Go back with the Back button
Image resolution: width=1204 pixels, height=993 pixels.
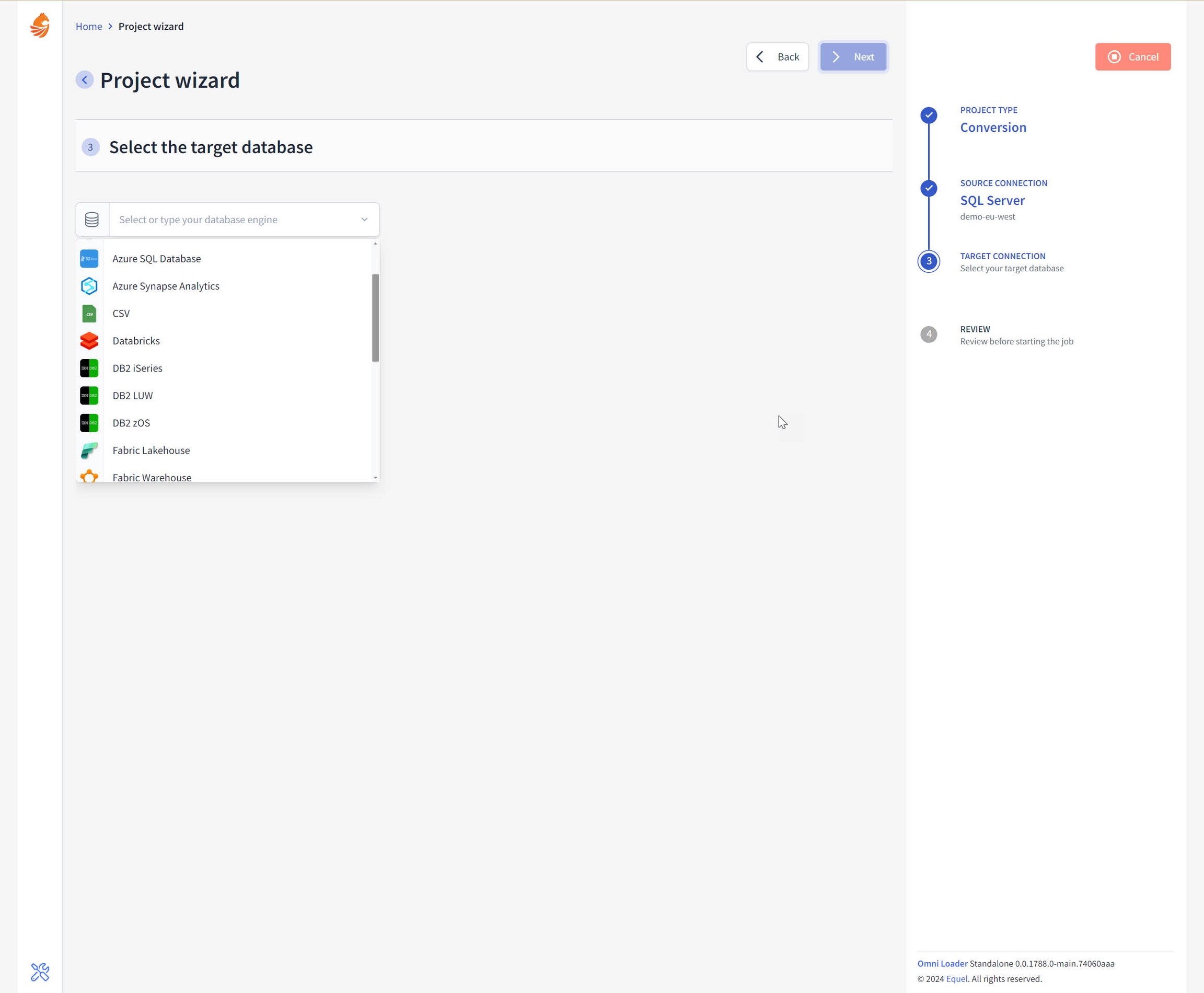[x=777, y=56]
